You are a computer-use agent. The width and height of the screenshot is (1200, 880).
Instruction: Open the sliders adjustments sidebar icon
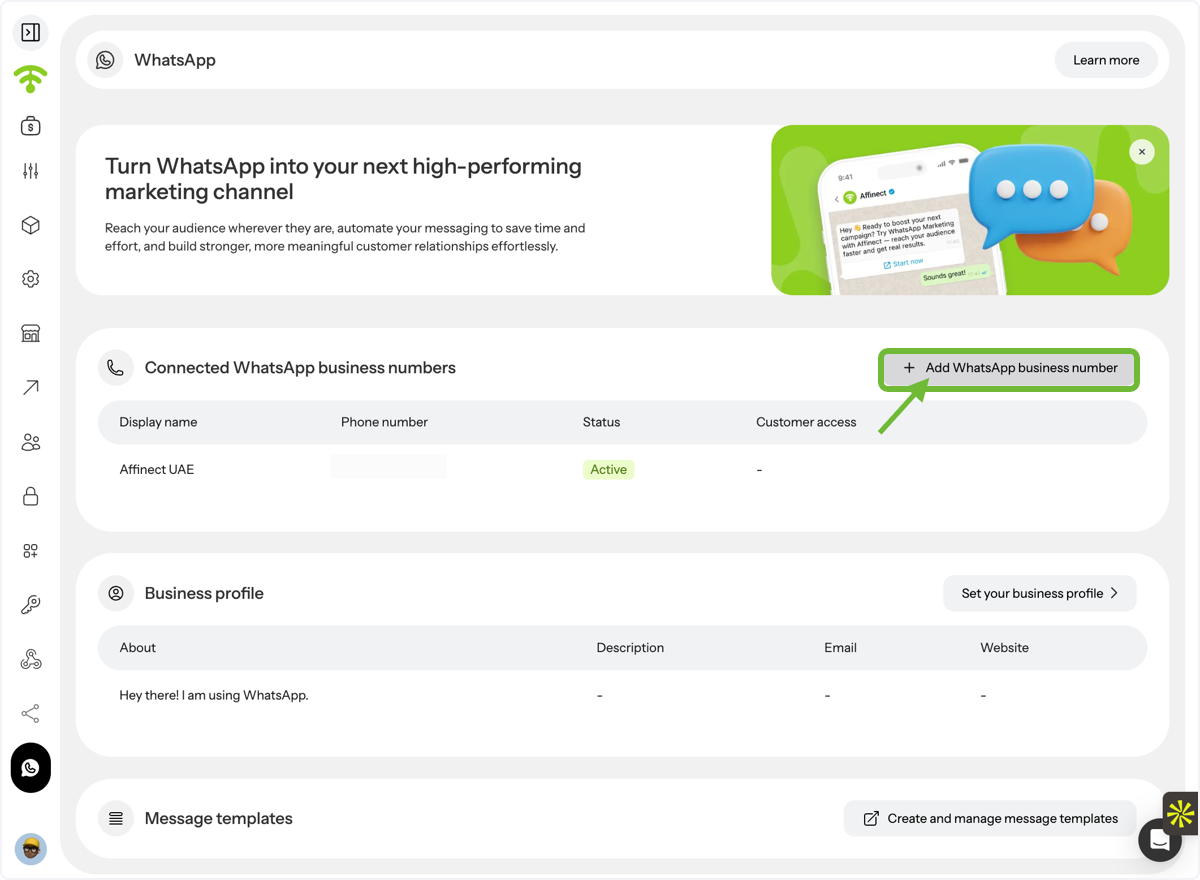tap(31, 171)
